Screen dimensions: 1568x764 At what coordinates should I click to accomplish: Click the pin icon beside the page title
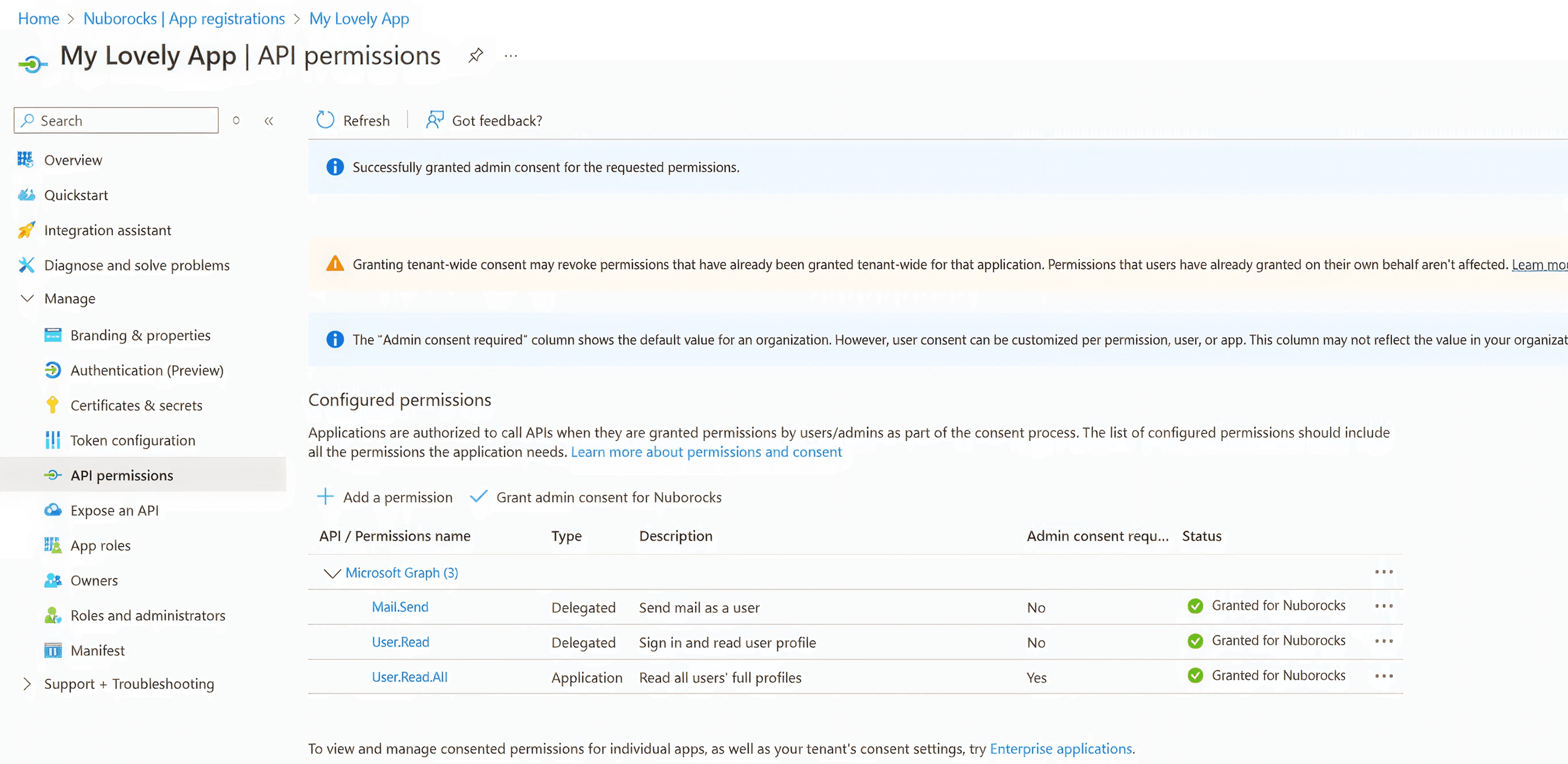tap(475, 55)
